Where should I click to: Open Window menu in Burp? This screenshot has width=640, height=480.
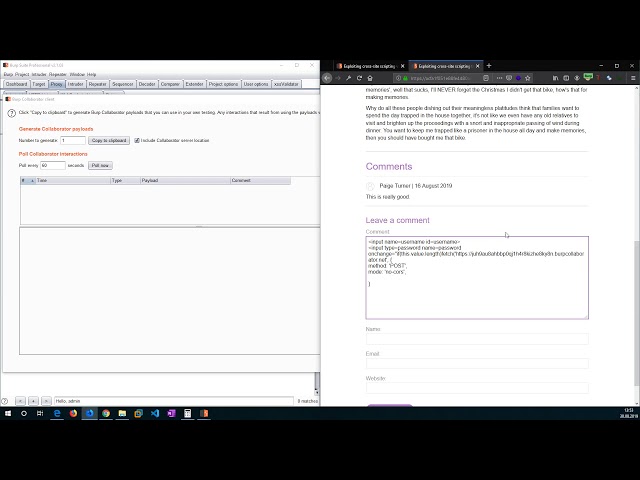[77, 75]
